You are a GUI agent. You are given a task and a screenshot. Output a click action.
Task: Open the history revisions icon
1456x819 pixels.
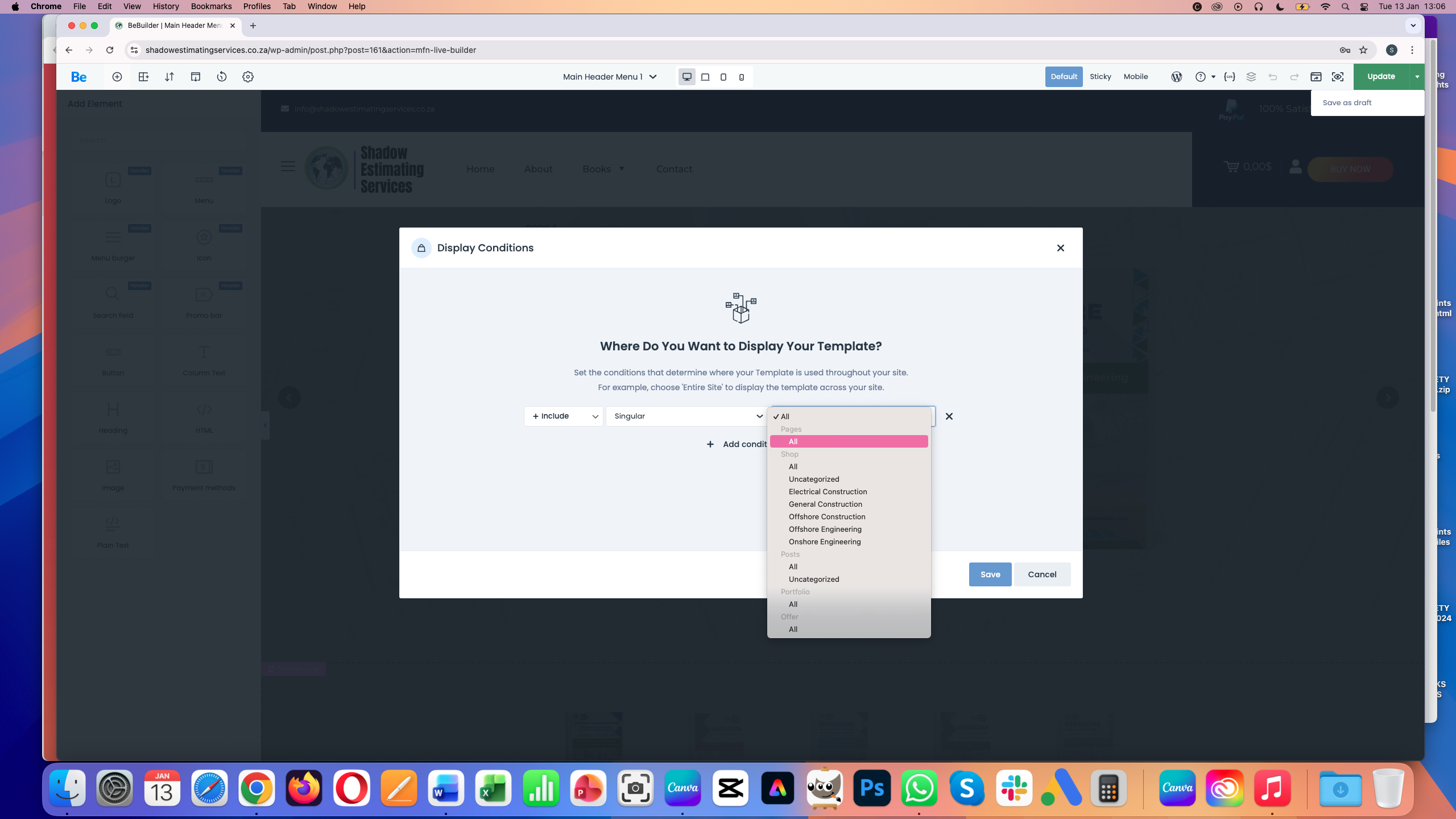tap(222, 77)
